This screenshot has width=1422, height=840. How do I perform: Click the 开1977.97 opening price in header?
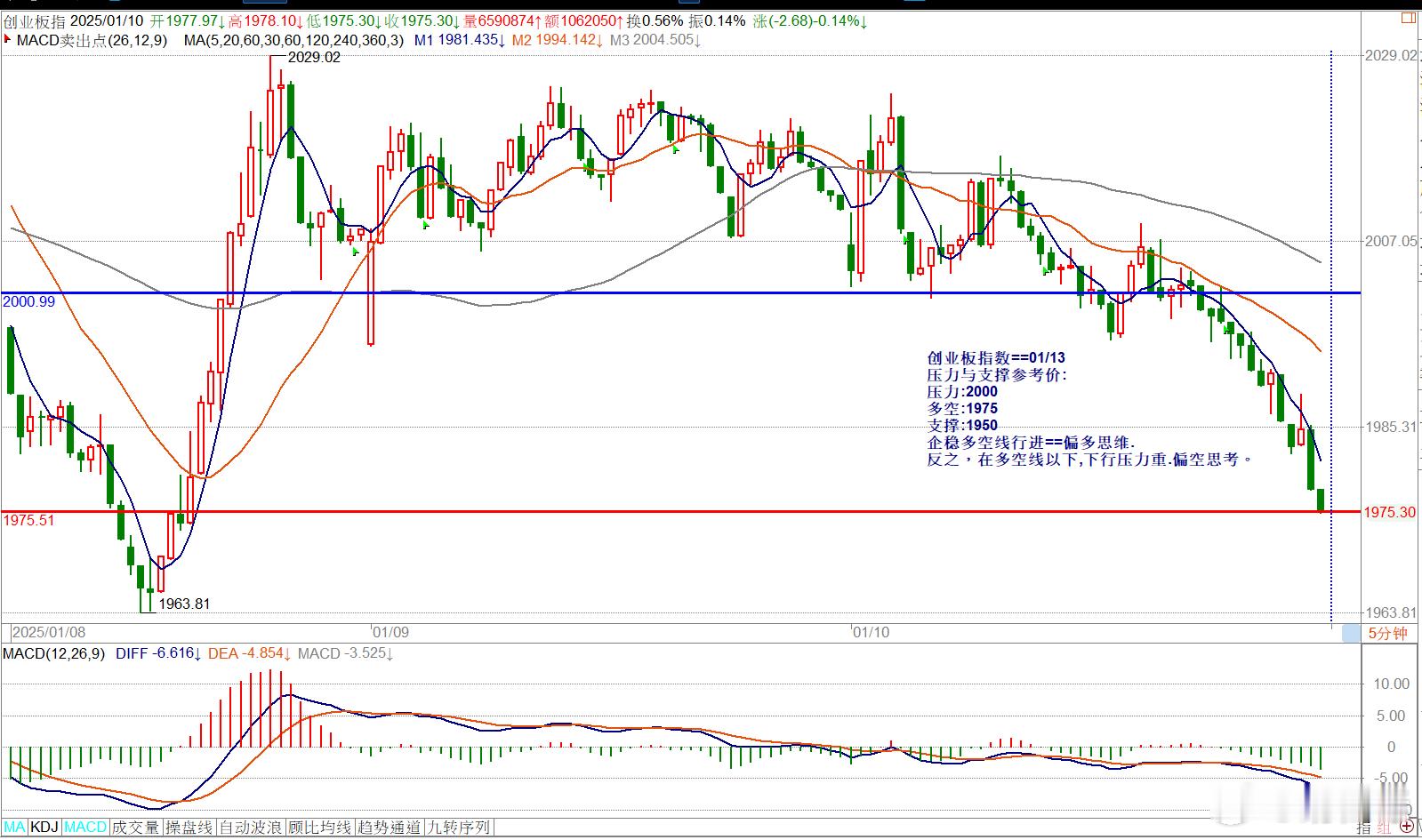pyautogui.click(x=186, y=20)
